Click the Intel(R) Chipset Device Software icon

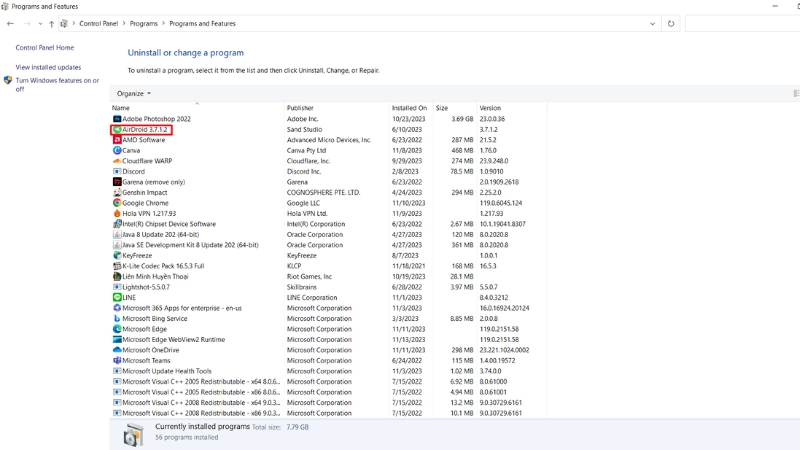(117, 224)
